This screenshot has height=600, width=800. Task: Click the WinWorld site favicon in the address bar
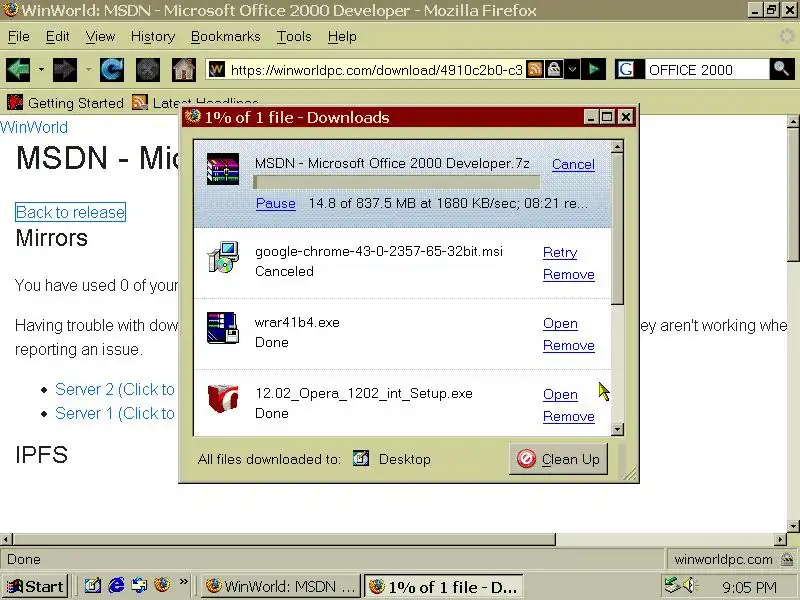coord(217,69)
